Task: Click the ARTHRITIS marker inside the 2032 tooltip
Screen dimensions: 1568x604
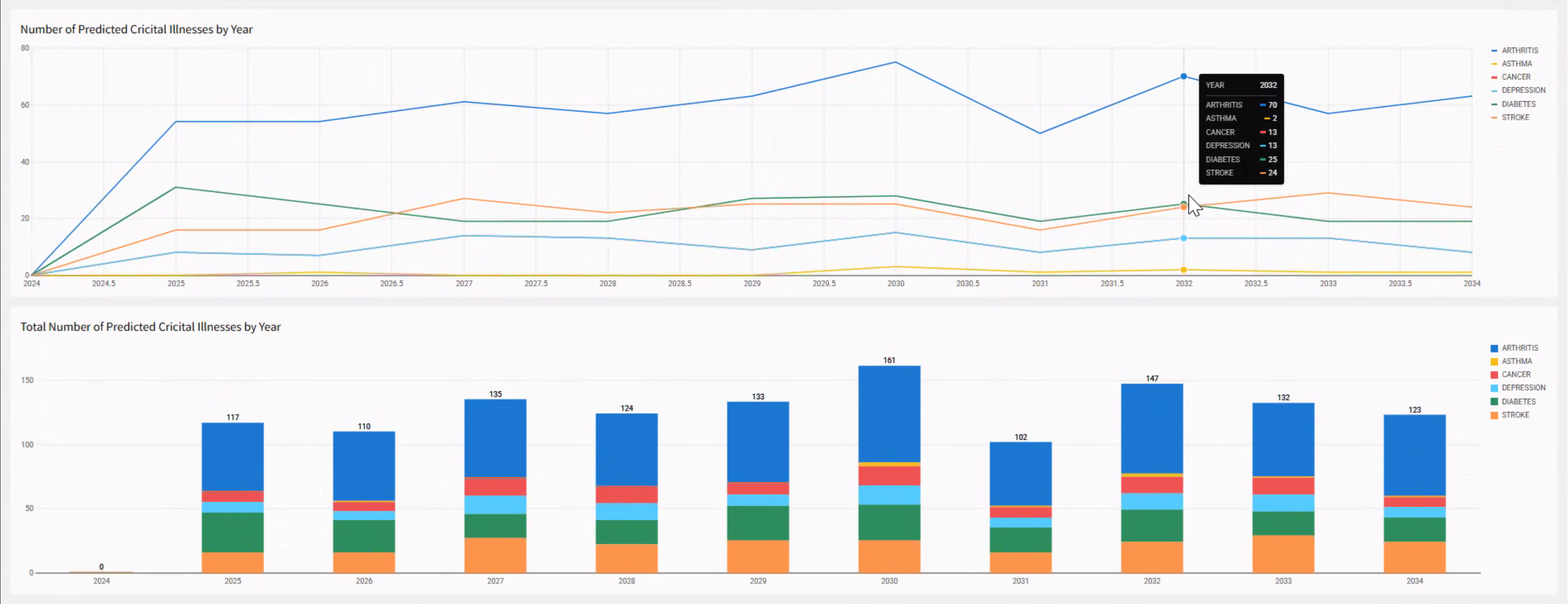Action: 1262,105
